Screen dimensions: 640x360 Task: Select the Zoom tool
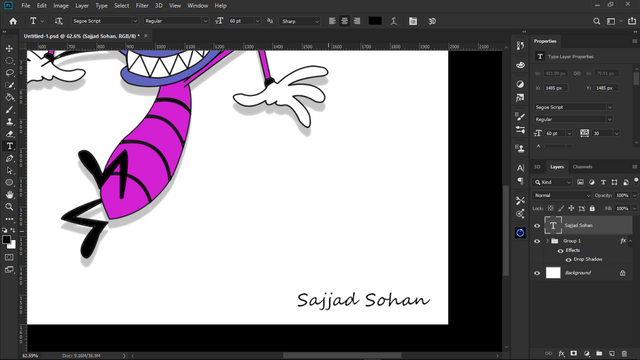coord(9,207)
